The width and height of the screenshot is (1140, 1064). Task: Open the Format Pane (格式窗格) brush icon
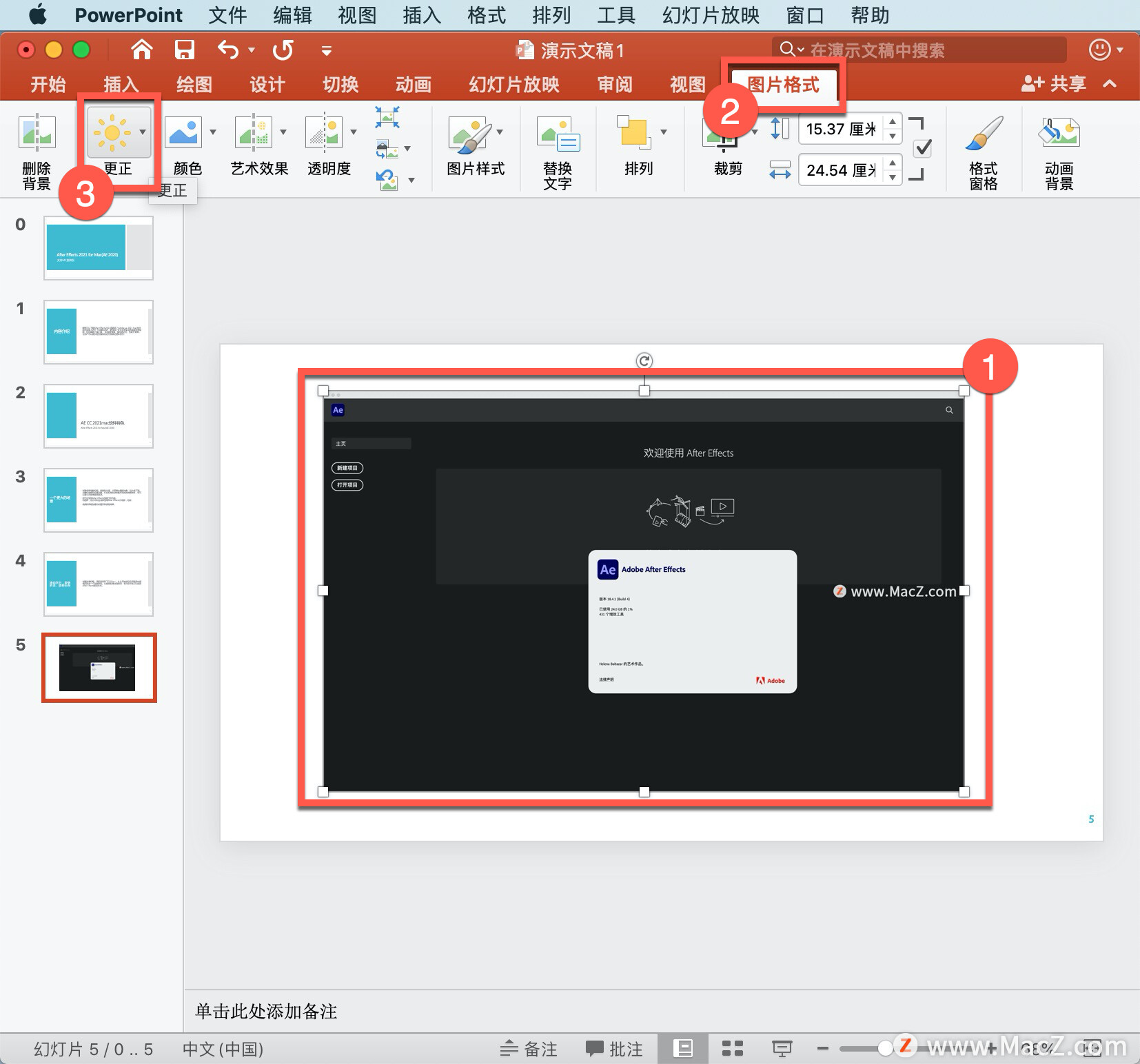coord(984,132)
